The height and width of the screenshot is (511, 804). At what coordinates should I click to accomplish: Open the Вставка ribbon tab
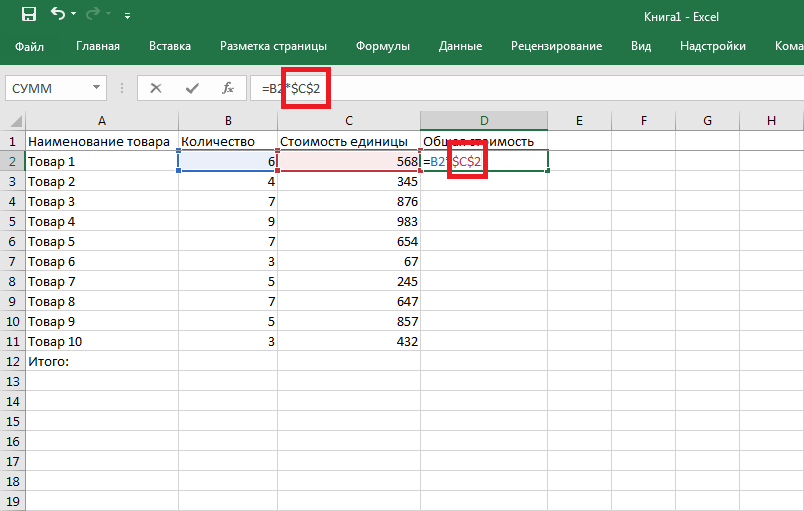(x=170, y=46)
